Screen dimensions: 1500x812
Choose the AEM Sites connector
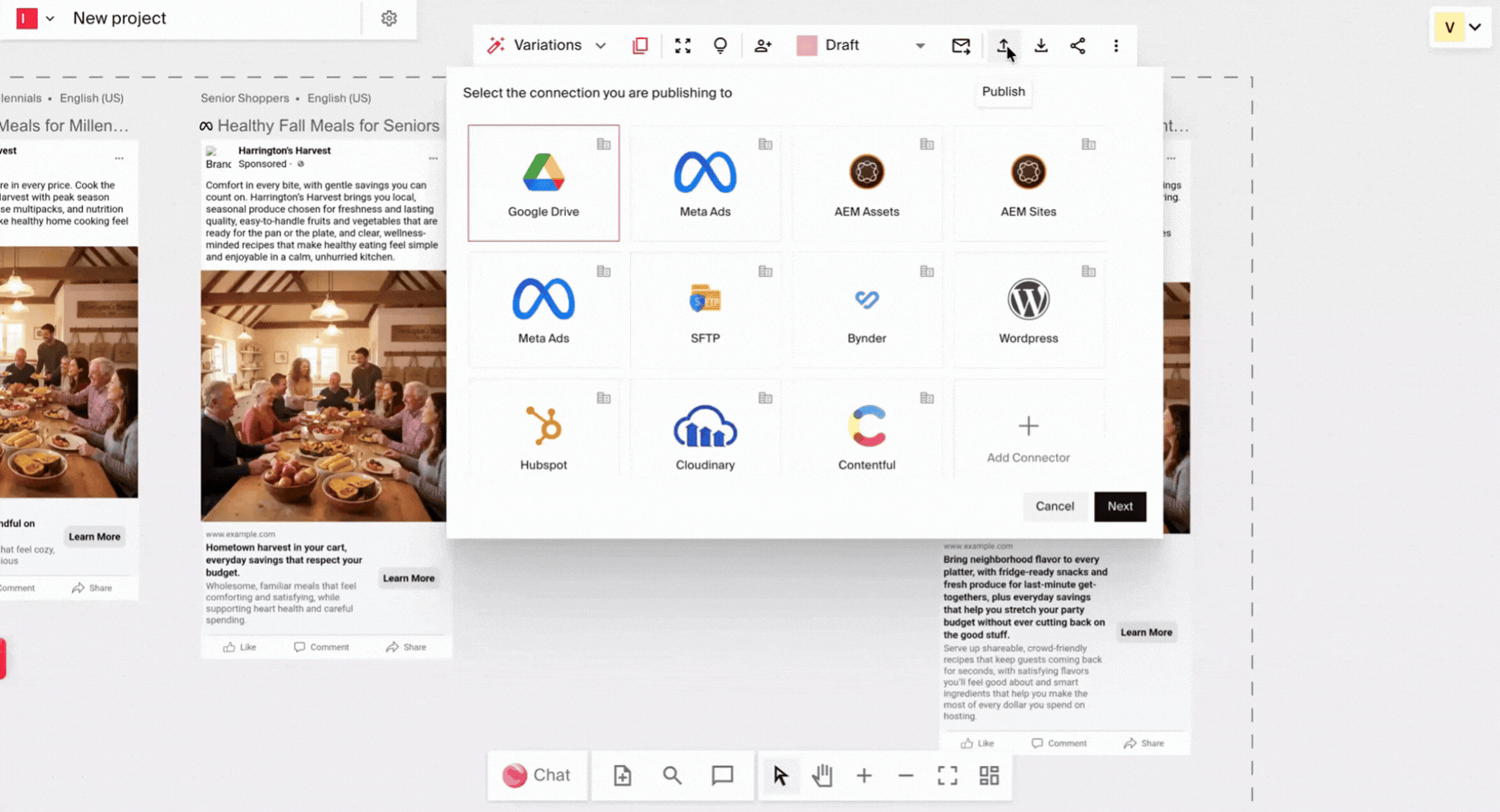[1028, 183]
